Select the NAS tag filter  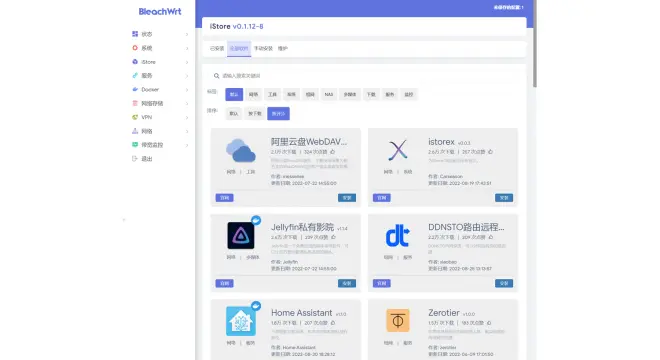pyautogui.click(x=329, y=94)
